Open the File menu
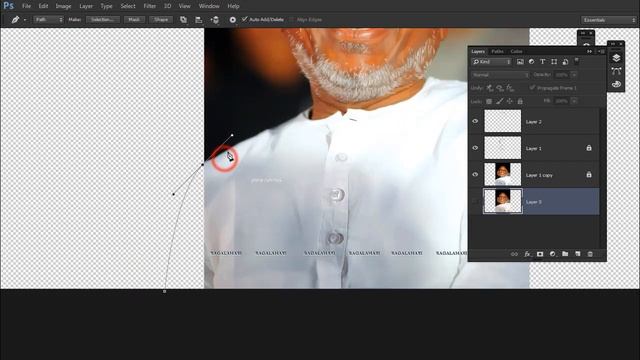The width and height of the screenshot is (640, 360). tap(27, 6)
